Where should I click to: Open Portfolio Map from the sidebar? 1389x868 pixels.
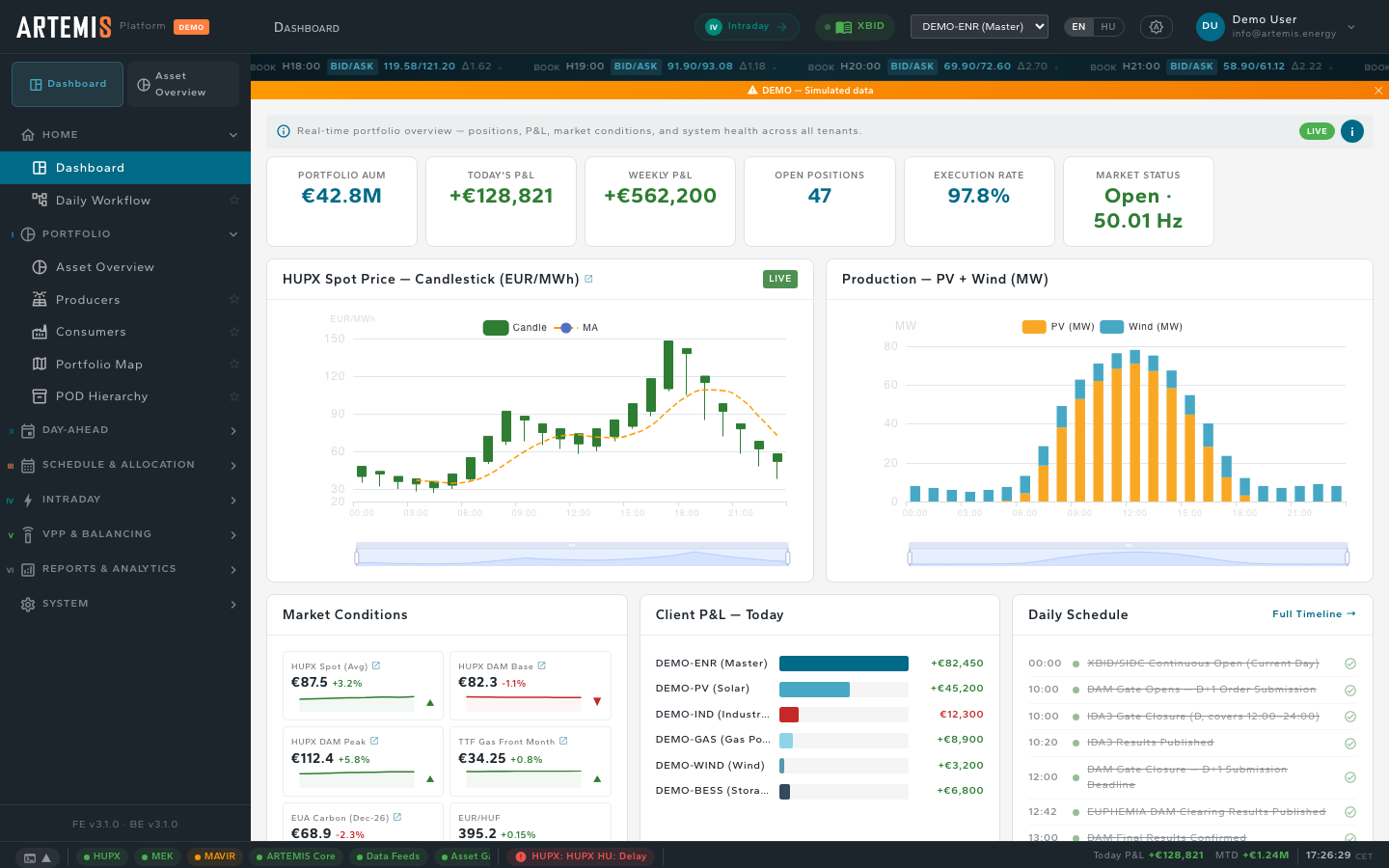[x=99, y=365]
